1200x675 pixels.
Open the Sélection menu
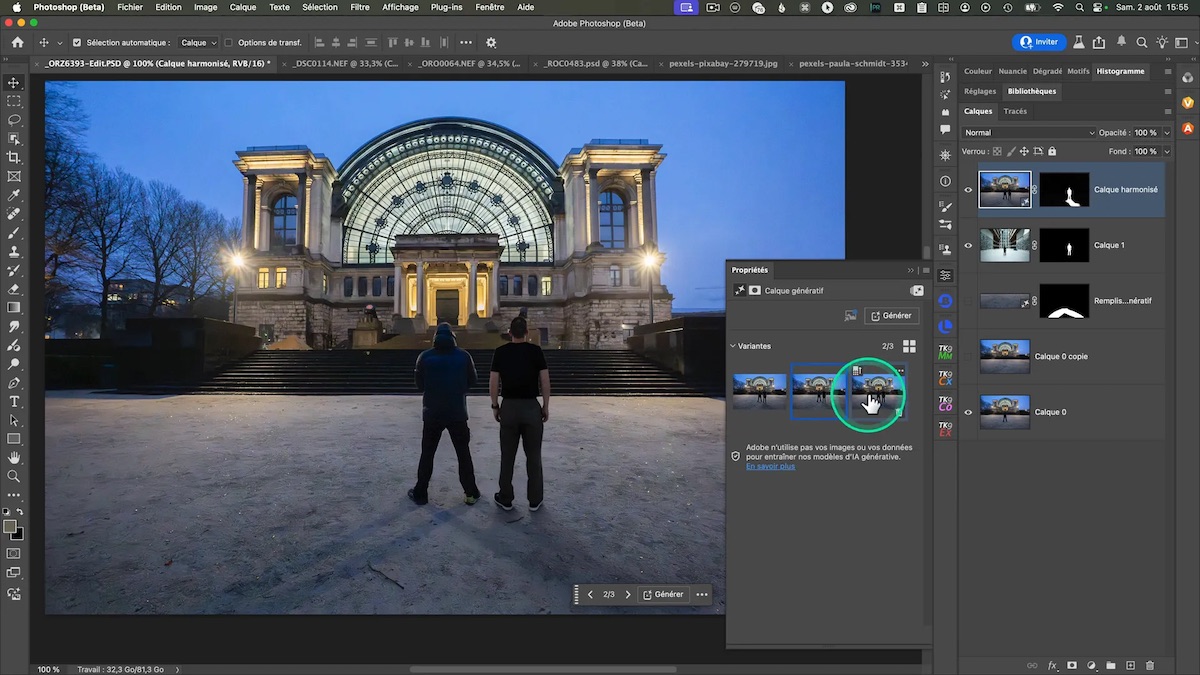[x=320, y=7]
